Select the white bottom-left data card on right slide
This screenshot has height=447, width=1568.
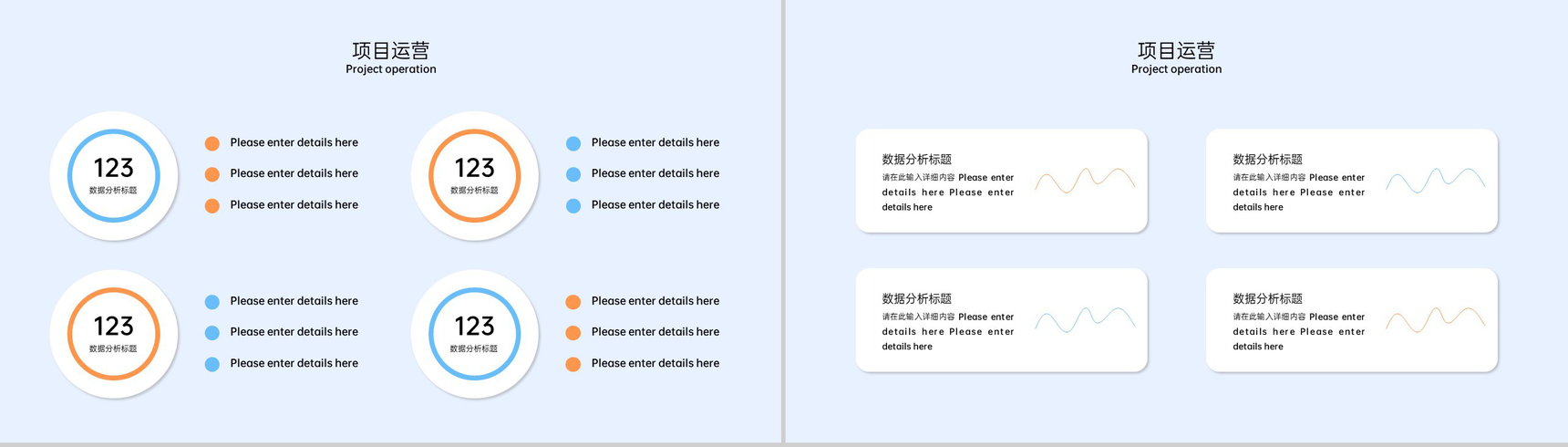tap(1002, 320)
